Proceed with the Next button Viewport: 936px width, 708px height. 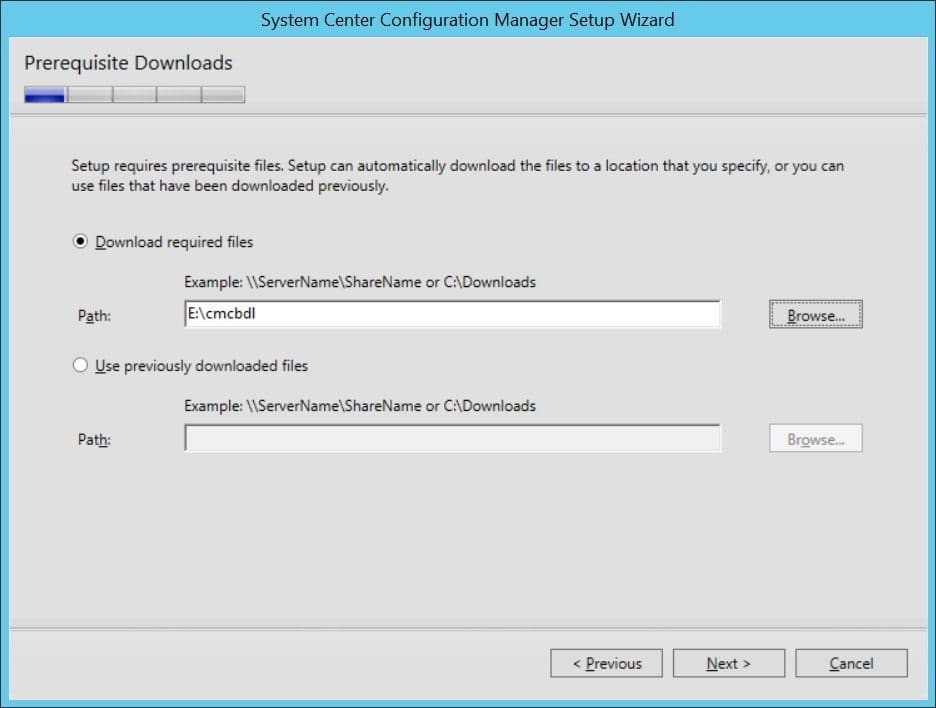tap(729, 663)
